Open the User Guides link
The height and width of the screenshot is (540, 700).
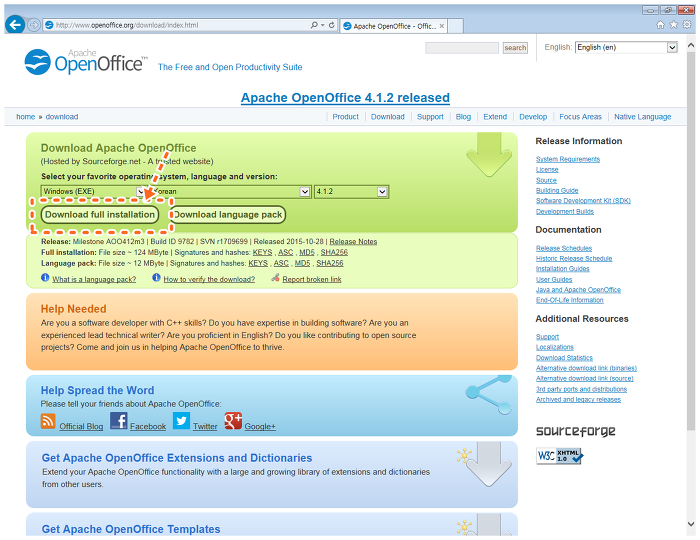554,279
